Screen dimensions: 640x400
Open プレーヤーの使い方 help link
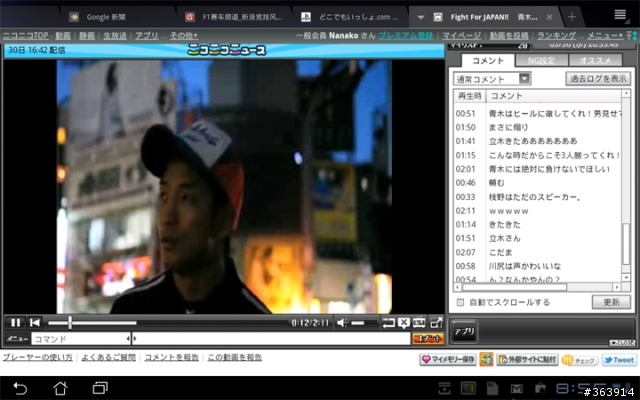38,358
